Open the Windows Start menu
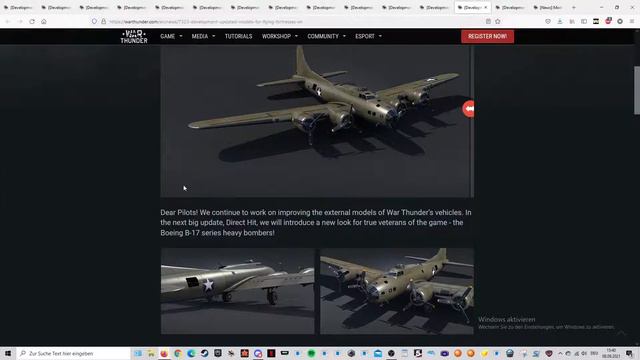Screen dimensions: 640x360 click(x=8, y=353)
